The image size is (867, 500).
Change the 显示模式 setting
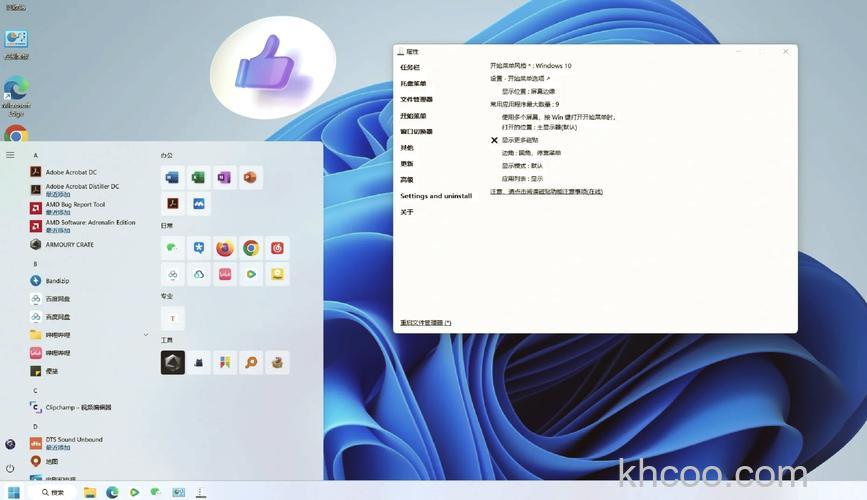pyautogui.click(x=522, y=165)
